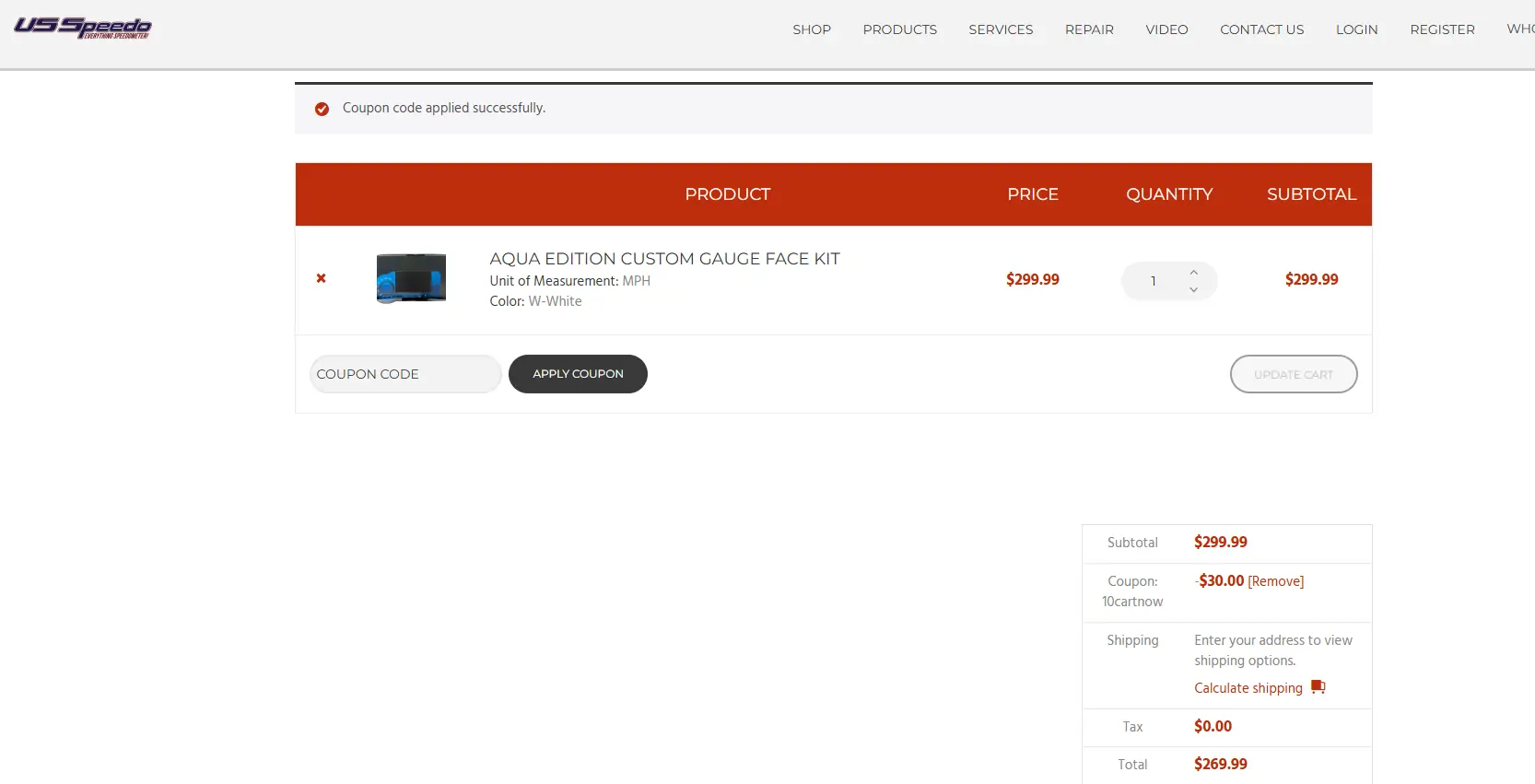Open the Products menu
This screenshot has width=1535, height=784.
(899, 29)
